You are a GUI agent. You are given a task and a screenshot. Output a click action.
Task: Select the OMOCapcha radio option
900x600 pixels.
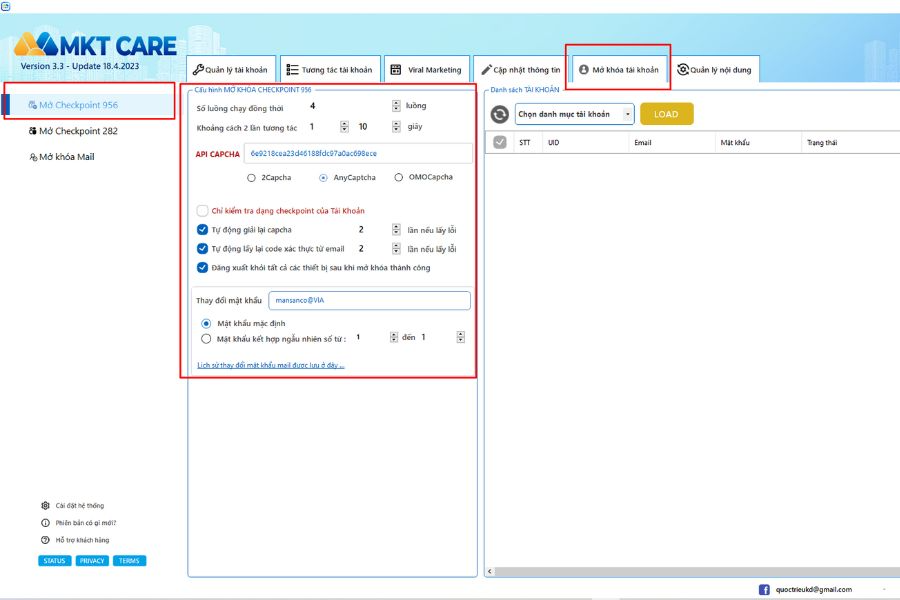(x=399, y=178)
